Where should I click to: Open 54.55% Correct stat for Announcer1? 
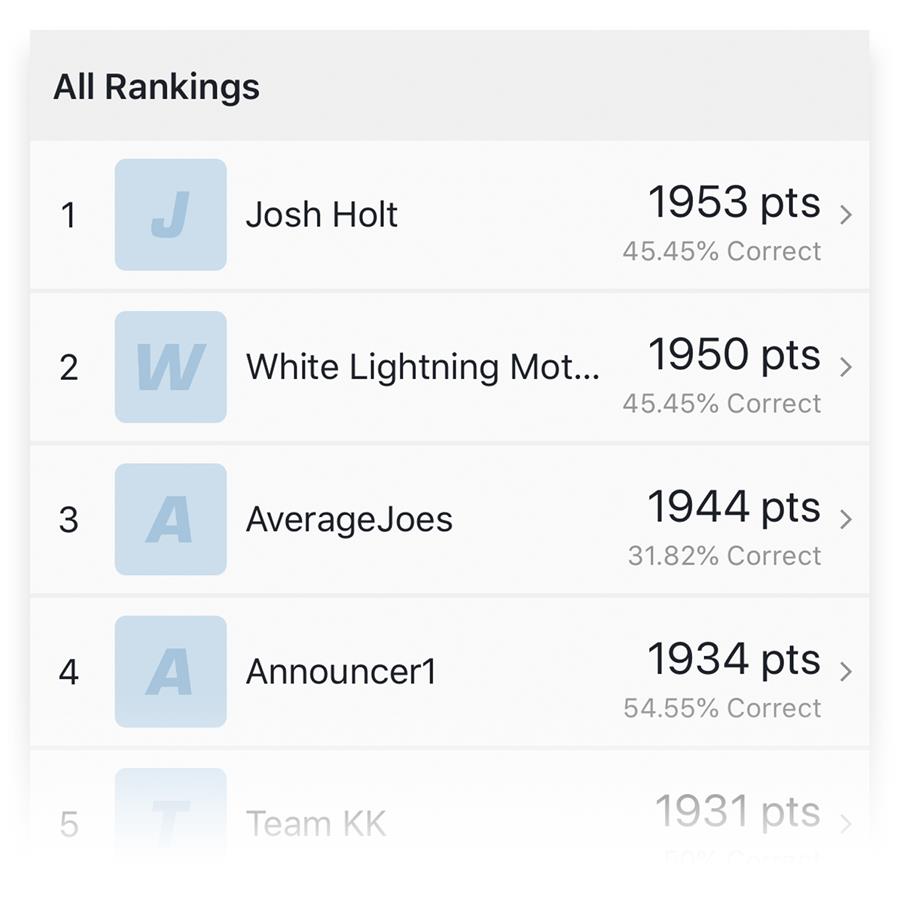(x=722, y=708)
